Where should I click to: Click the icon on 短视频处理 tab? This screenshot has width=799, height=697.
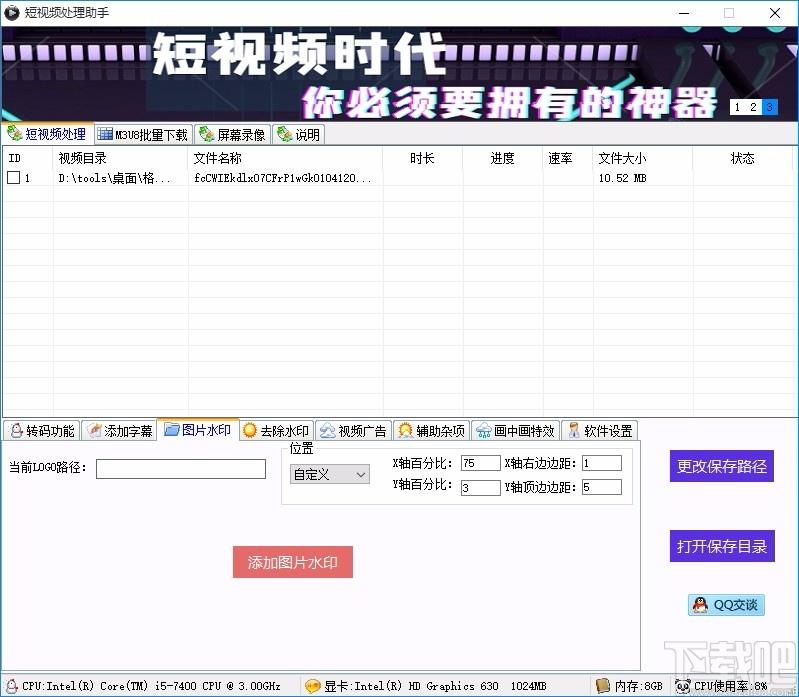14,133
